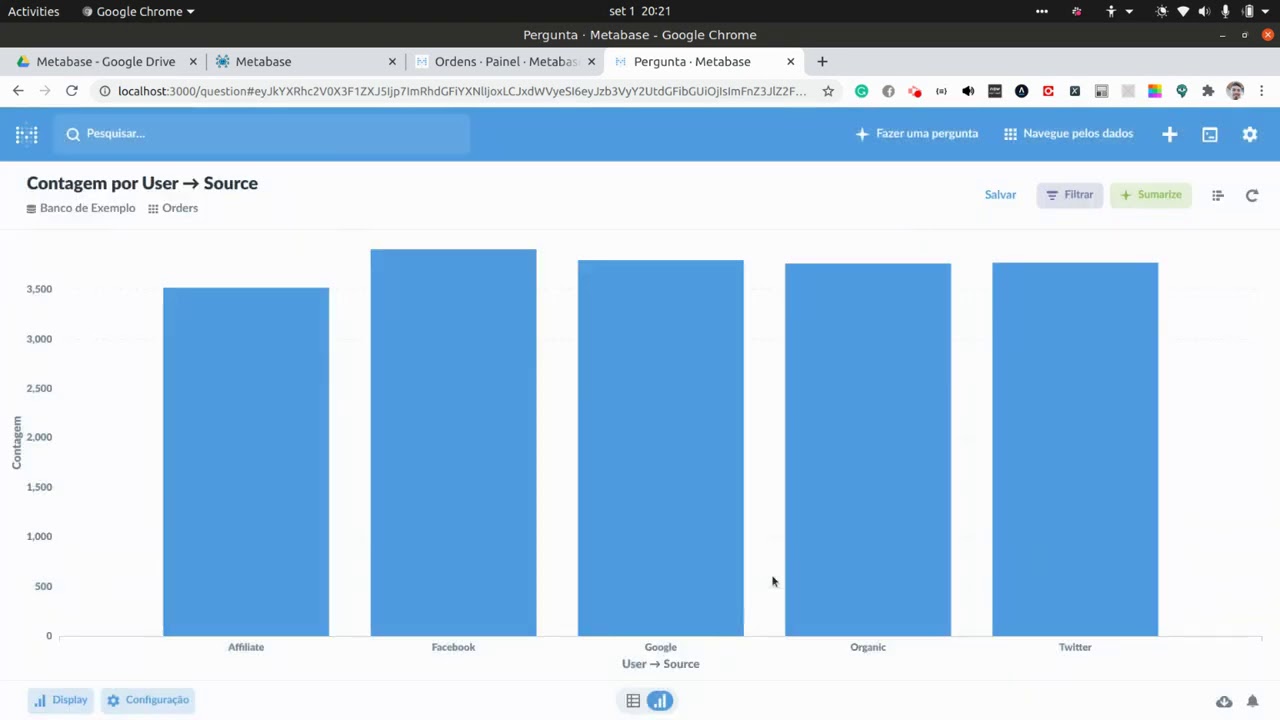This screenshot has width=1280, height=720.
Task: Click the Contagem por User → Source title
Action: [x=142, y=183]
